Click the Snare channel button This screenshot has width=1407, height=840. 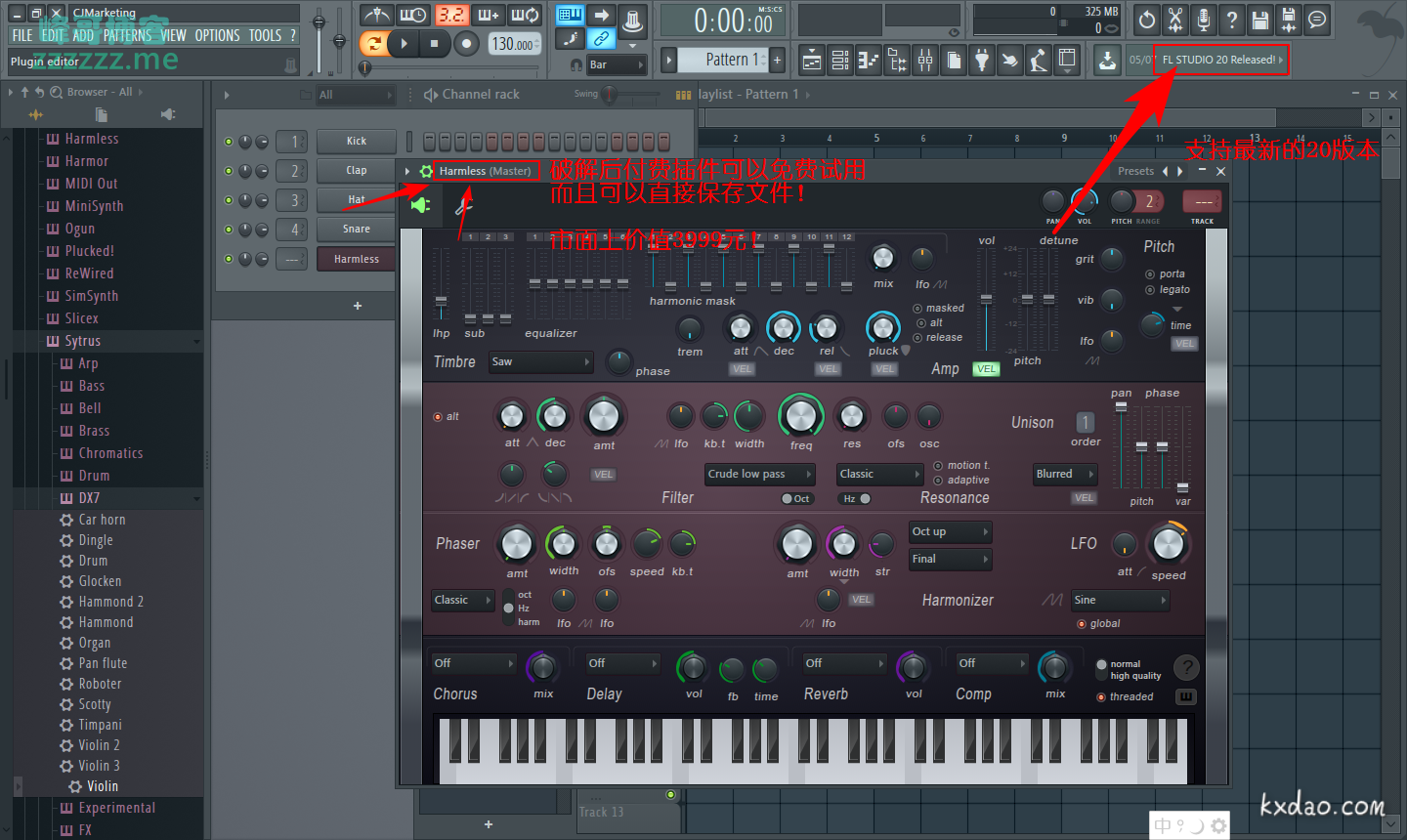coord(357,229)
